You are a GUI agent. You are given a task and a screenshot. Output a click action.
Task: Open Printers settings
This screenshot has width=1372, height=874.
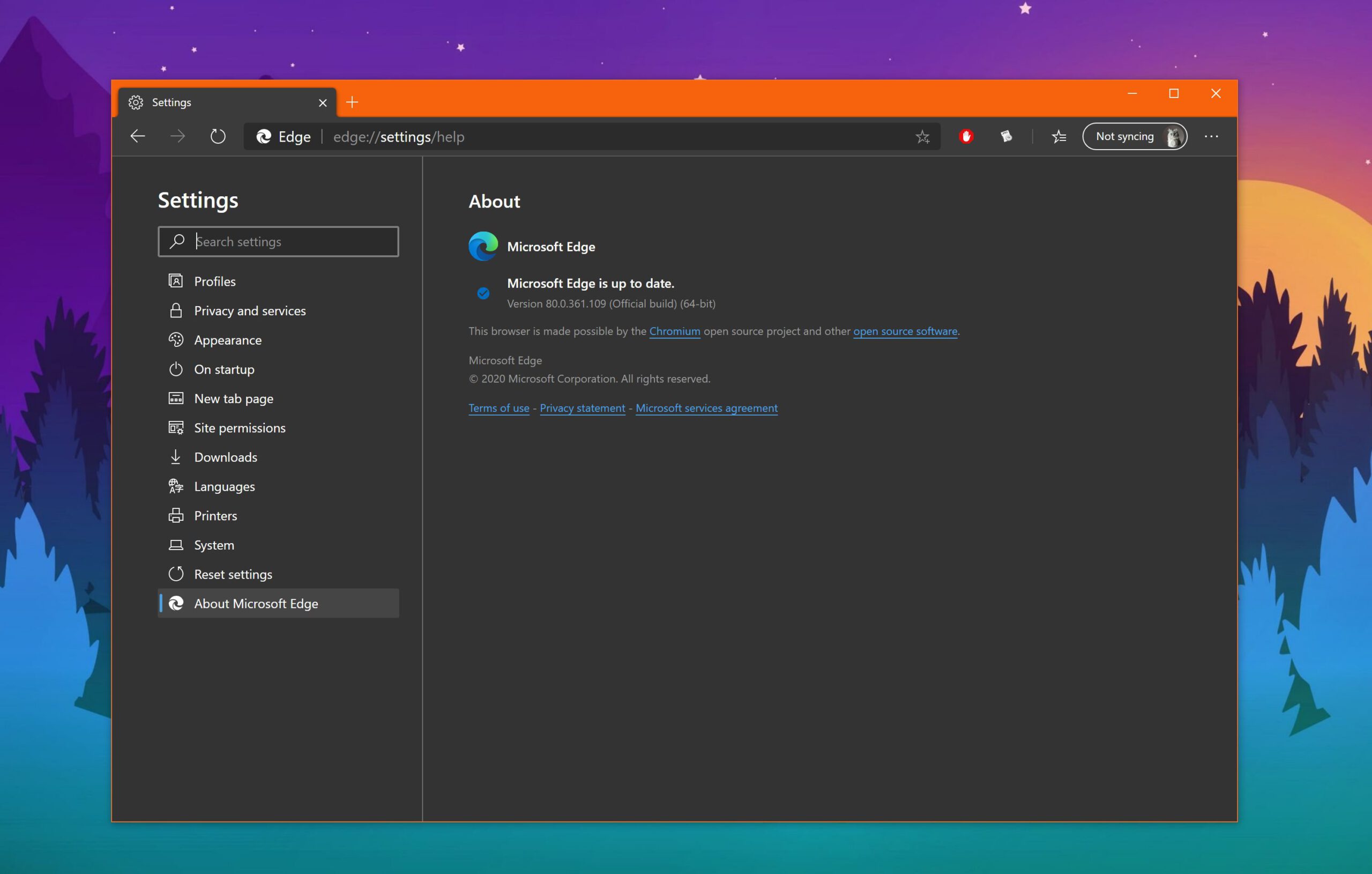pyautogui.click(x=278, y=515)
